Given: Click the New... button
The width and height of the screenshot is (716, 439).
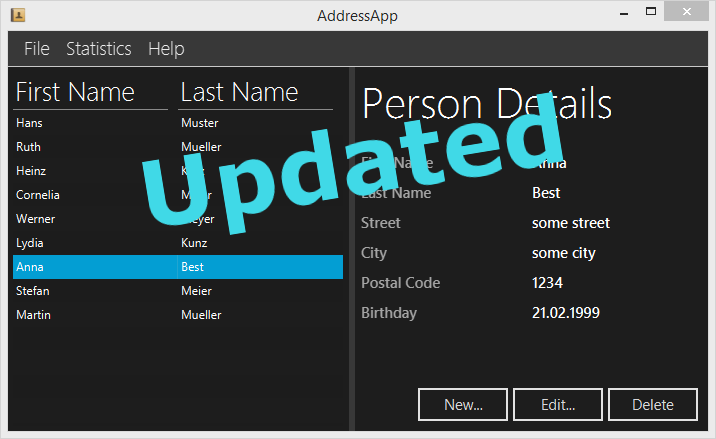Looking at the screenshot, I should pyautogui.click(x=463, y=404).
